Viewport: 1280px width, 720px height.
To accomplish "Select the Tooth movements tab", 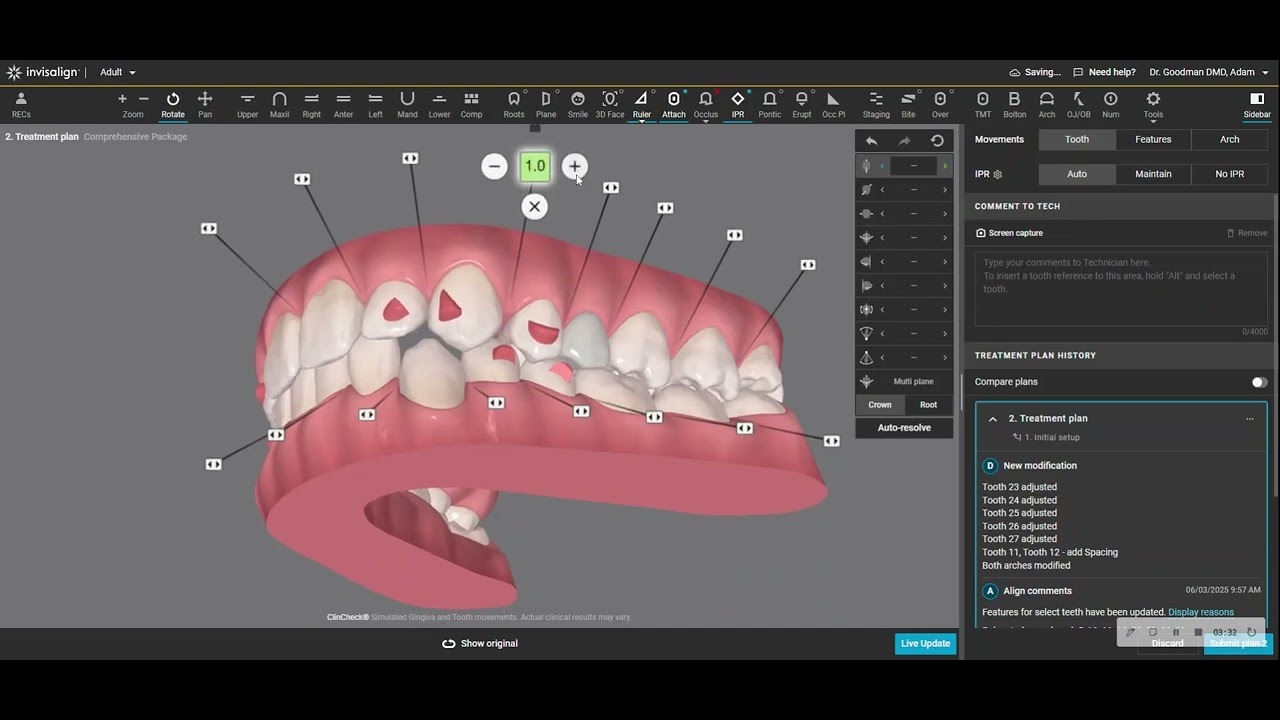I will [1077, 140].
